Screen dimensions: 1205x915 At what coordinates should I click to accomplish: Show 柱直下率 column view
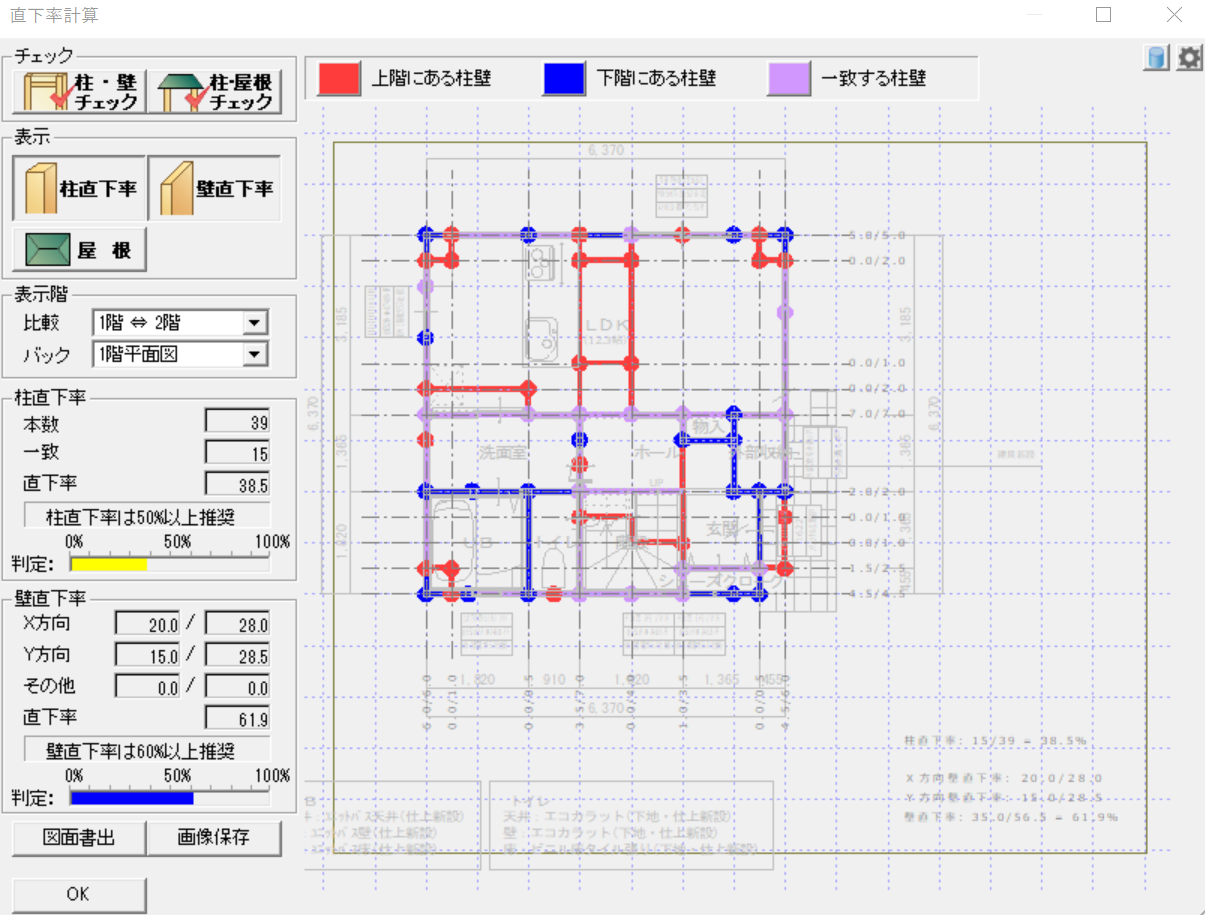(x=79, y=188)
